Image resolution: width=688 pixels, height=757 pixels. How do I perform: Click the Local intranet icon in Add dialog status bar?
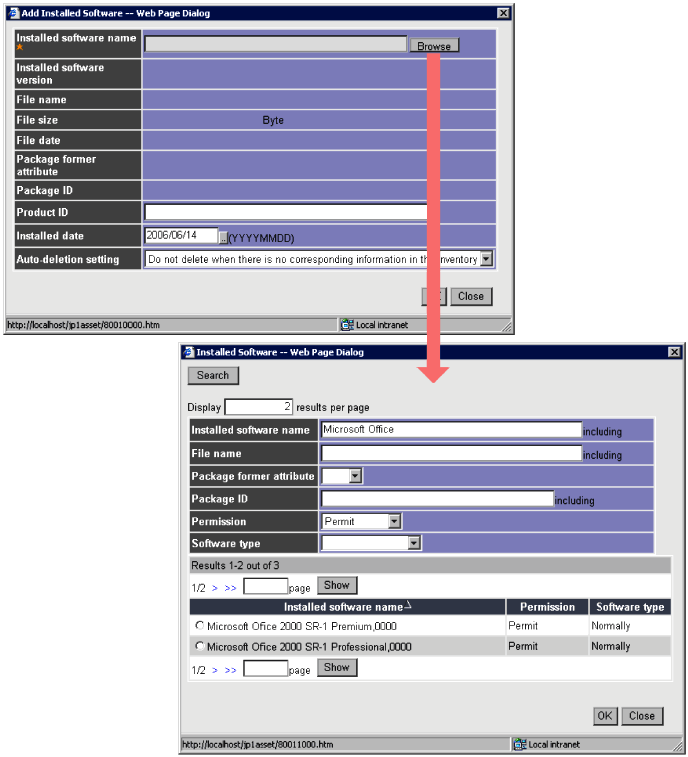(x=347, y=325)
